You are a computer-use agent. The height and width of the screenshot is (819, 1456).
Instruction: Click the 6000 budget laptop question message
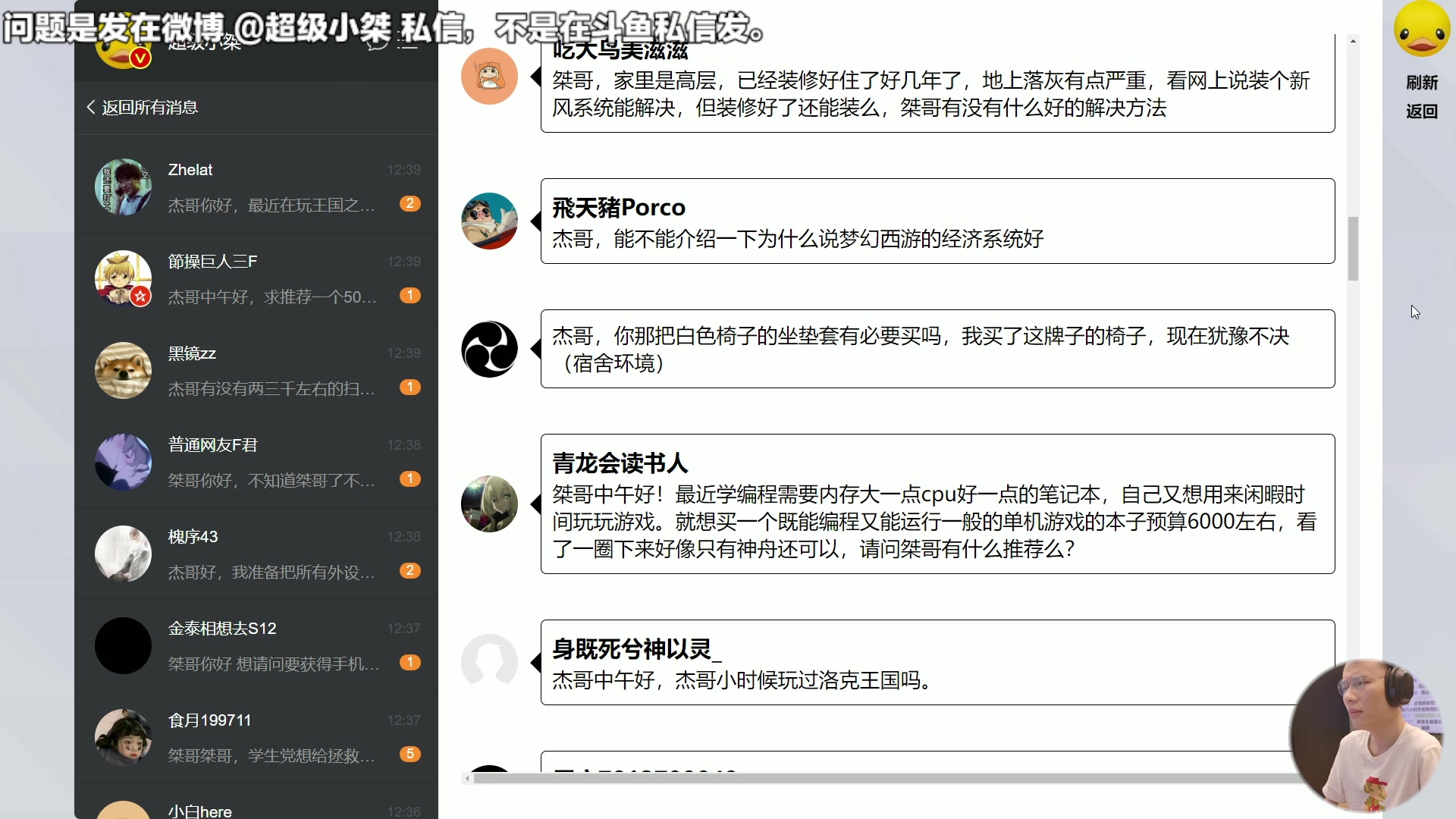(934, 522)
